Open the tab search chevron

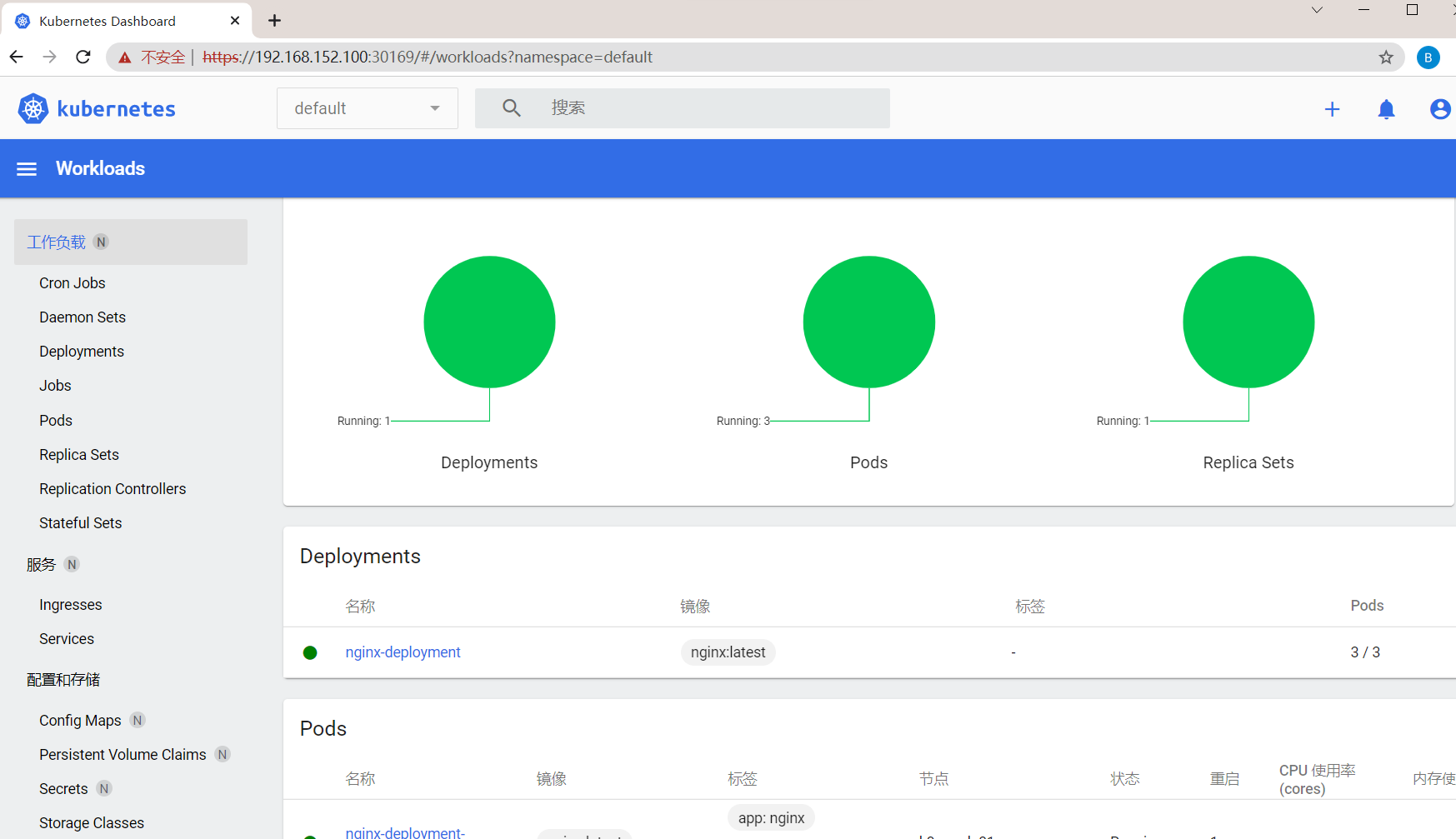[x=1317, y=10]
